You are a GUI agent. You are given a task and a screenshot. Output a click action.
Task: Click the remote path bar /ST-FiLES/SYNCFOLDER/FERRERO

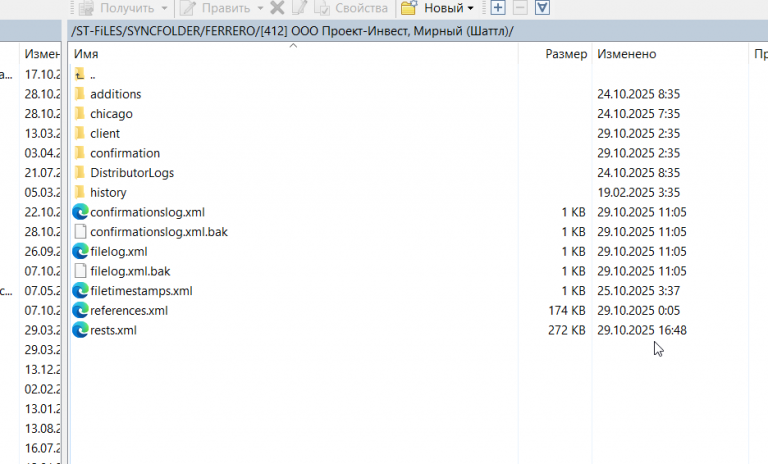coord(417,31)
